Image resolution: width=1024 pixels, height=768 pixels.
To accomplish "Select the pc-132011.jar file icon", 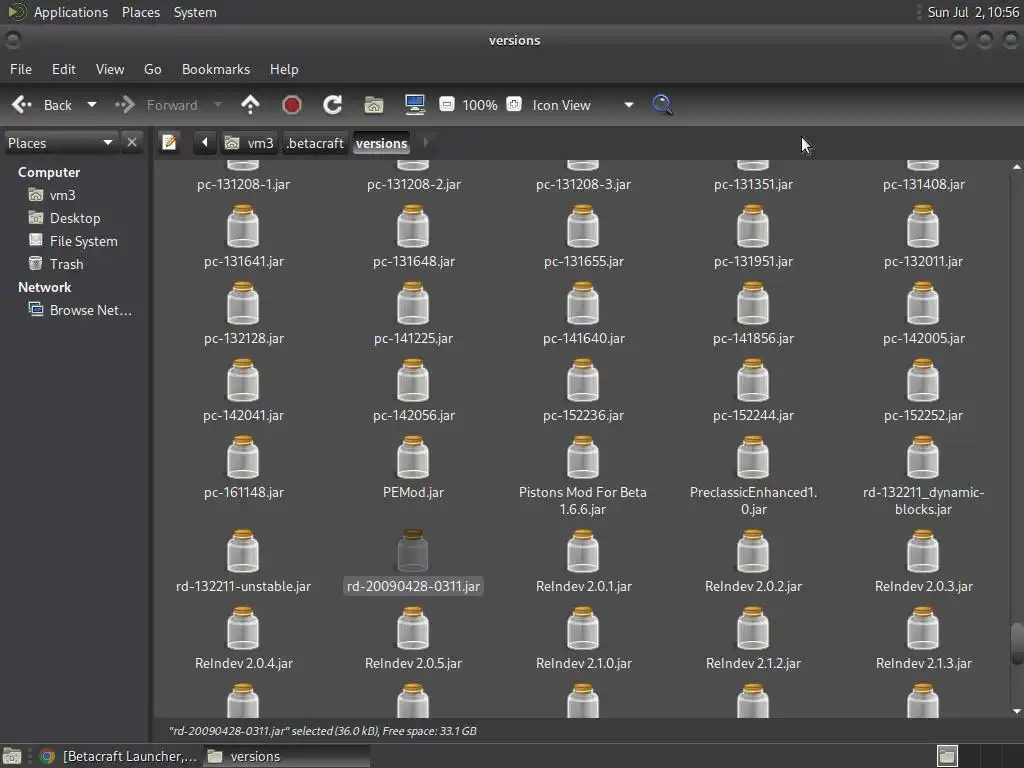I will (923, 227).
